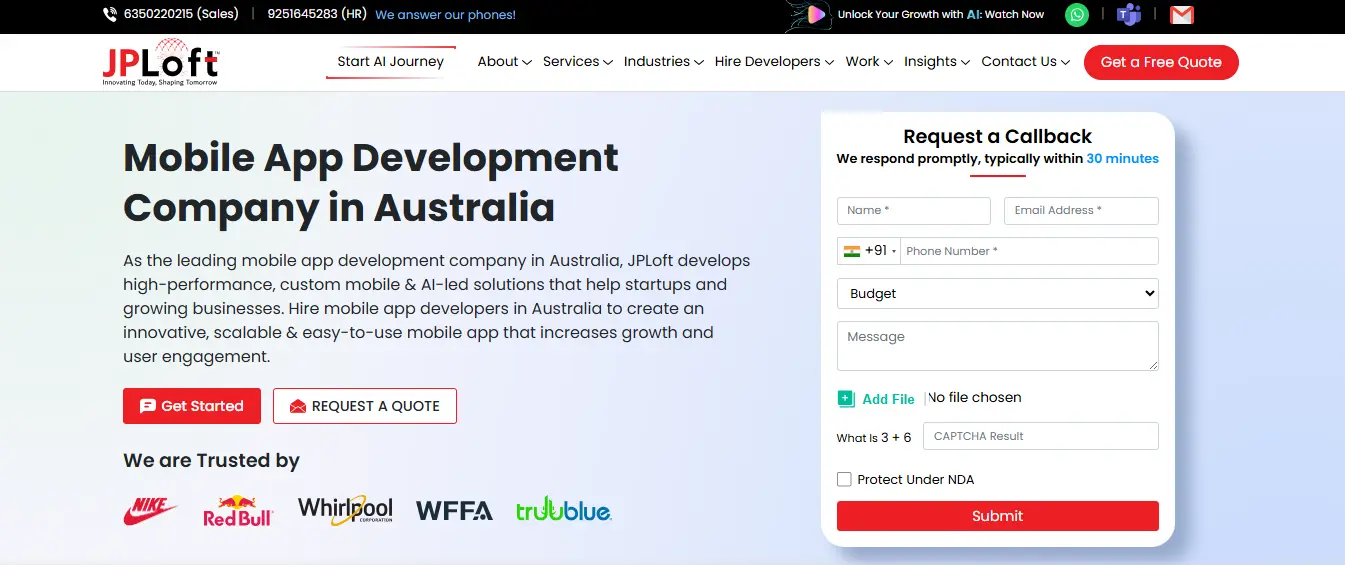Viewport: 1345px width, 565px height.
Task: Expand the Industries menu
Action: (664, 62)
